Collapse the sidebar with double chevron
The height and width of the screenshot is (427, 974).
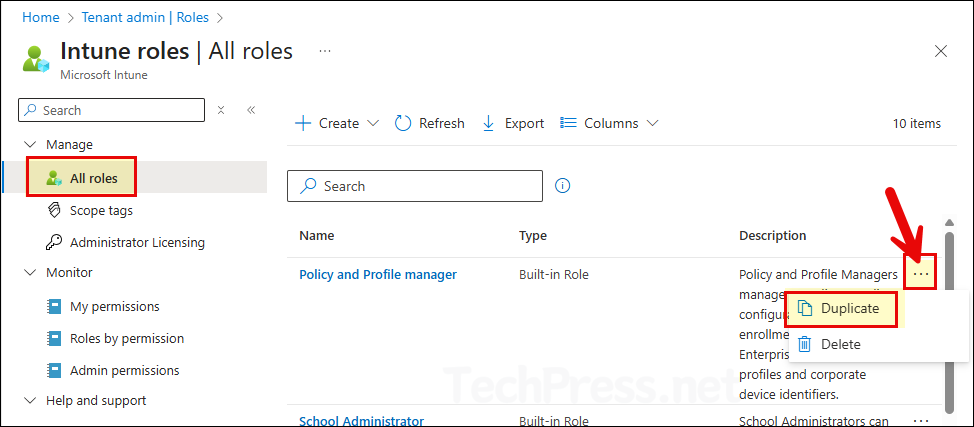[x=251, y=110]
